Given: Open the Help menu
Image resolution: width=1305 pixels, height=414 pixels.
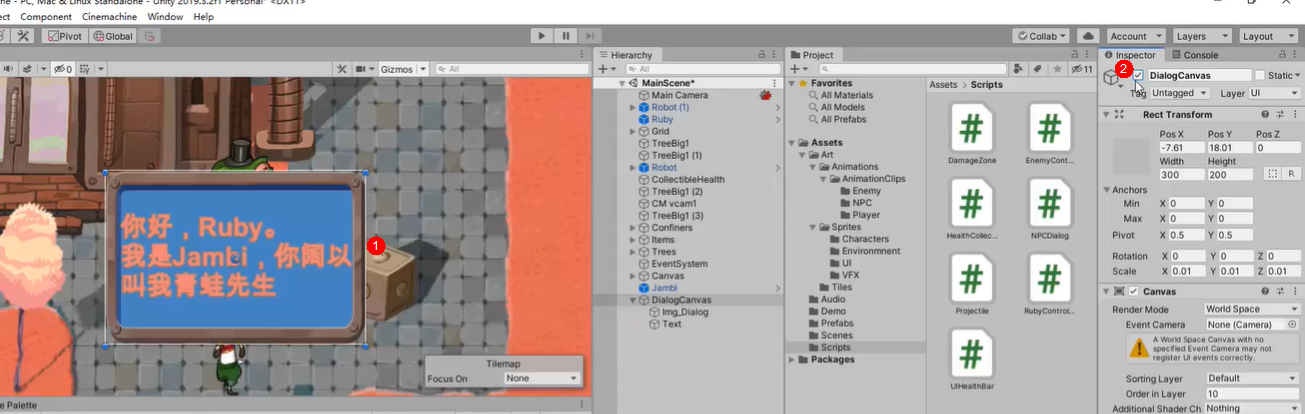Looking at the screenshot, I should [x=204, y=17].
